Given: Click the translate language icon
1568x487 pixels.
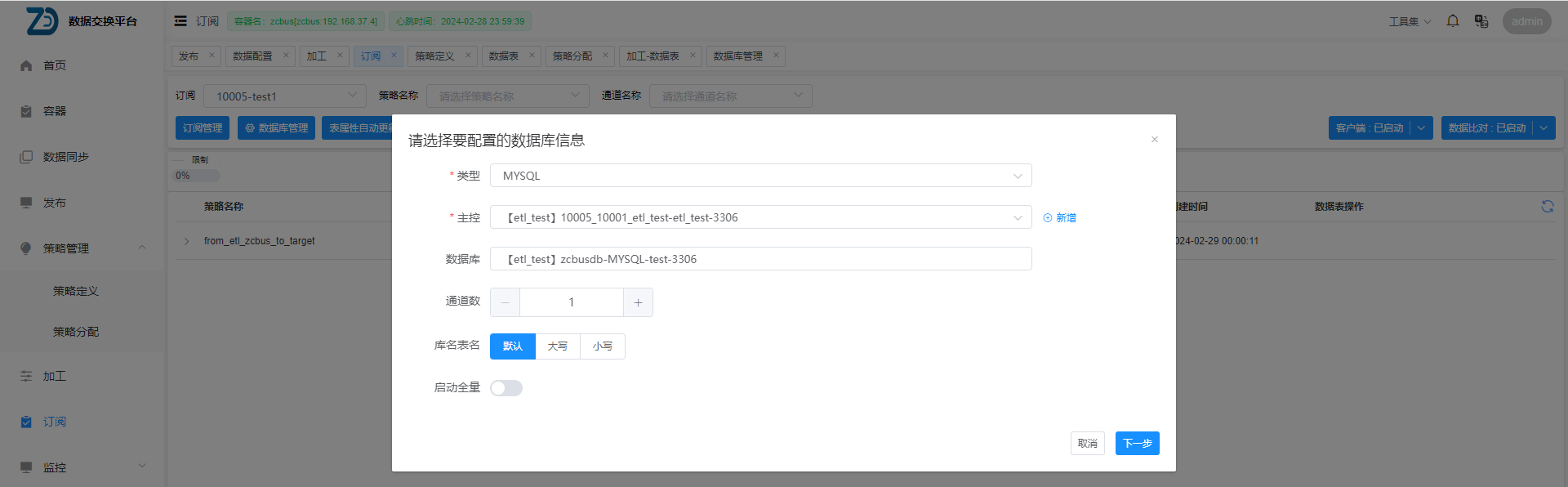Looking at the screenshot, I should pos(1481,21).
